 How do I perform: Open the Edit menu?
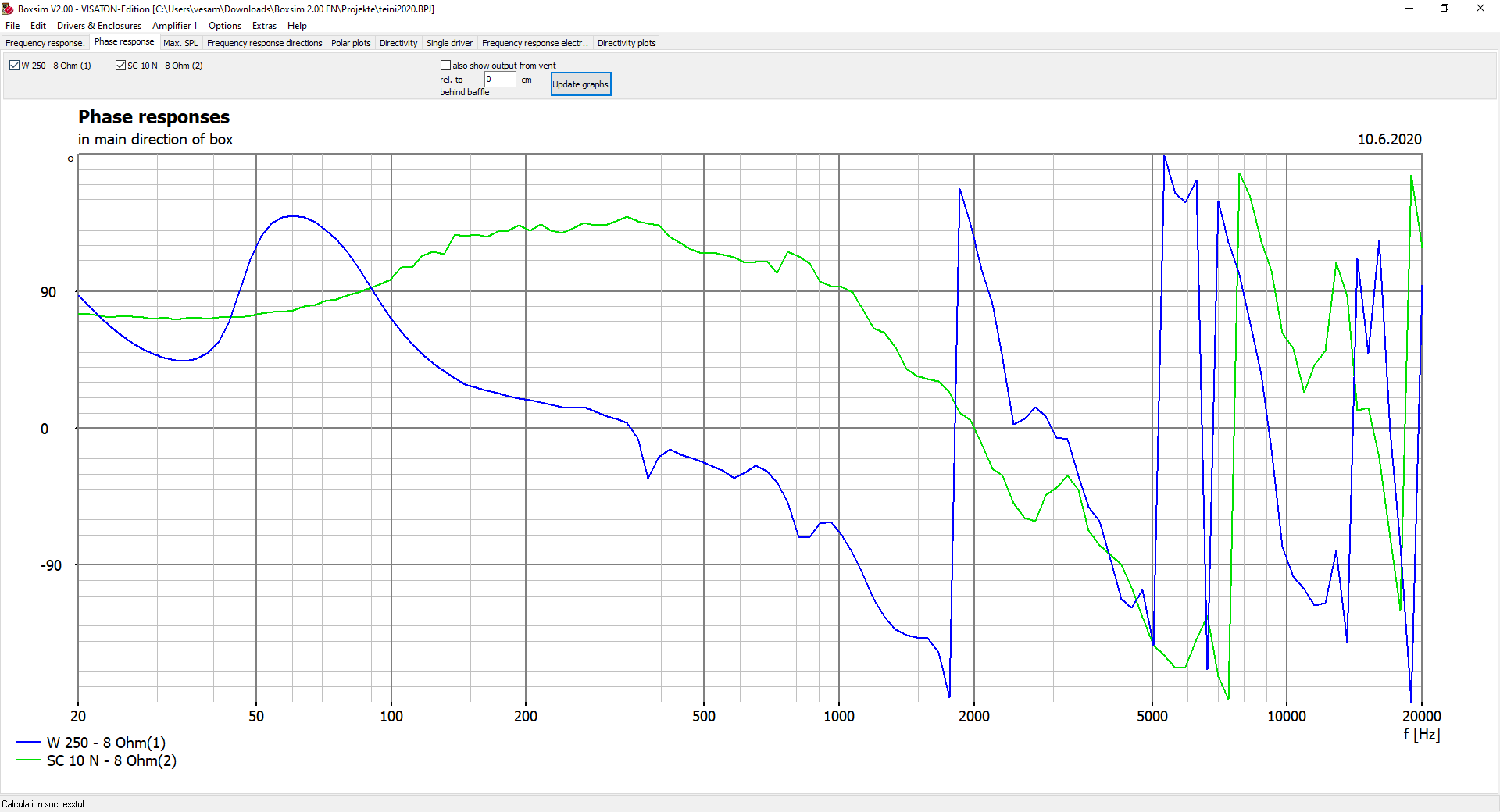point(38,26)
